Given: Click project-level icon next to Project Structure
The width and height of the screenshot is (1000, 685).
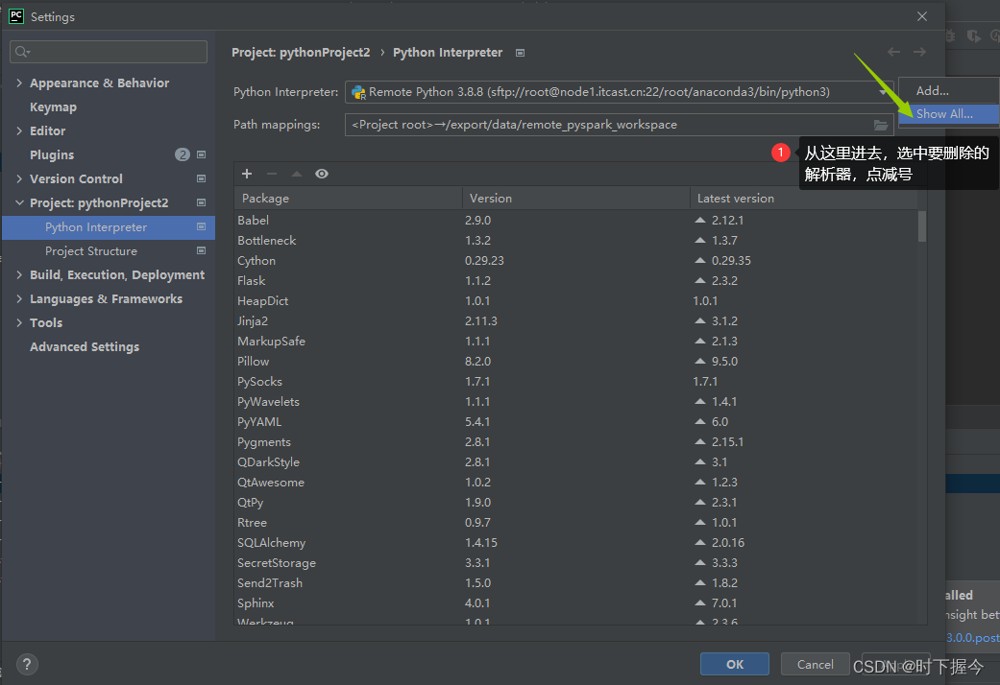Looking at the screenshot, I should click(x=202, y=251).
